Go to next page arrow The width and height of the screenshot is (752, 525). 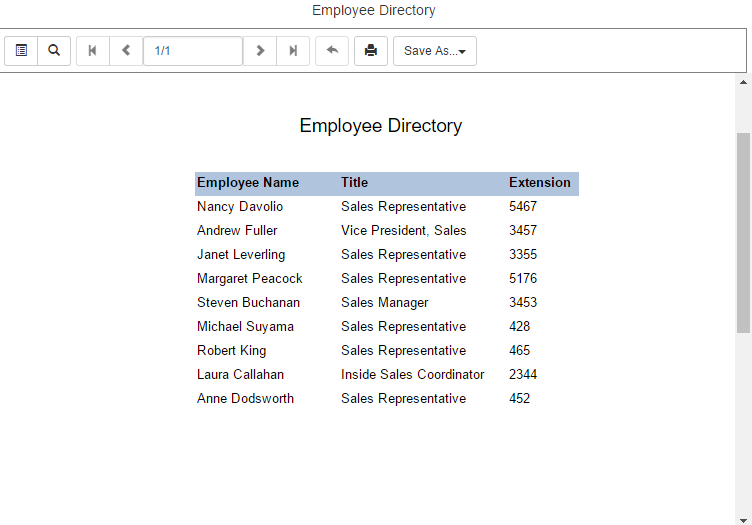click(260, 50)
